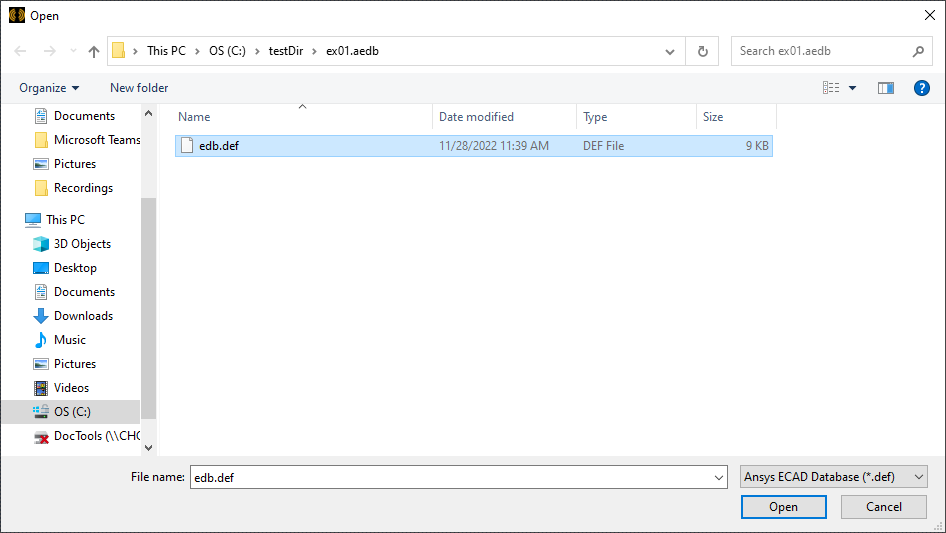Click the Music note icon
The width and height of the screenshot is (946, 533).
point(40,340)
